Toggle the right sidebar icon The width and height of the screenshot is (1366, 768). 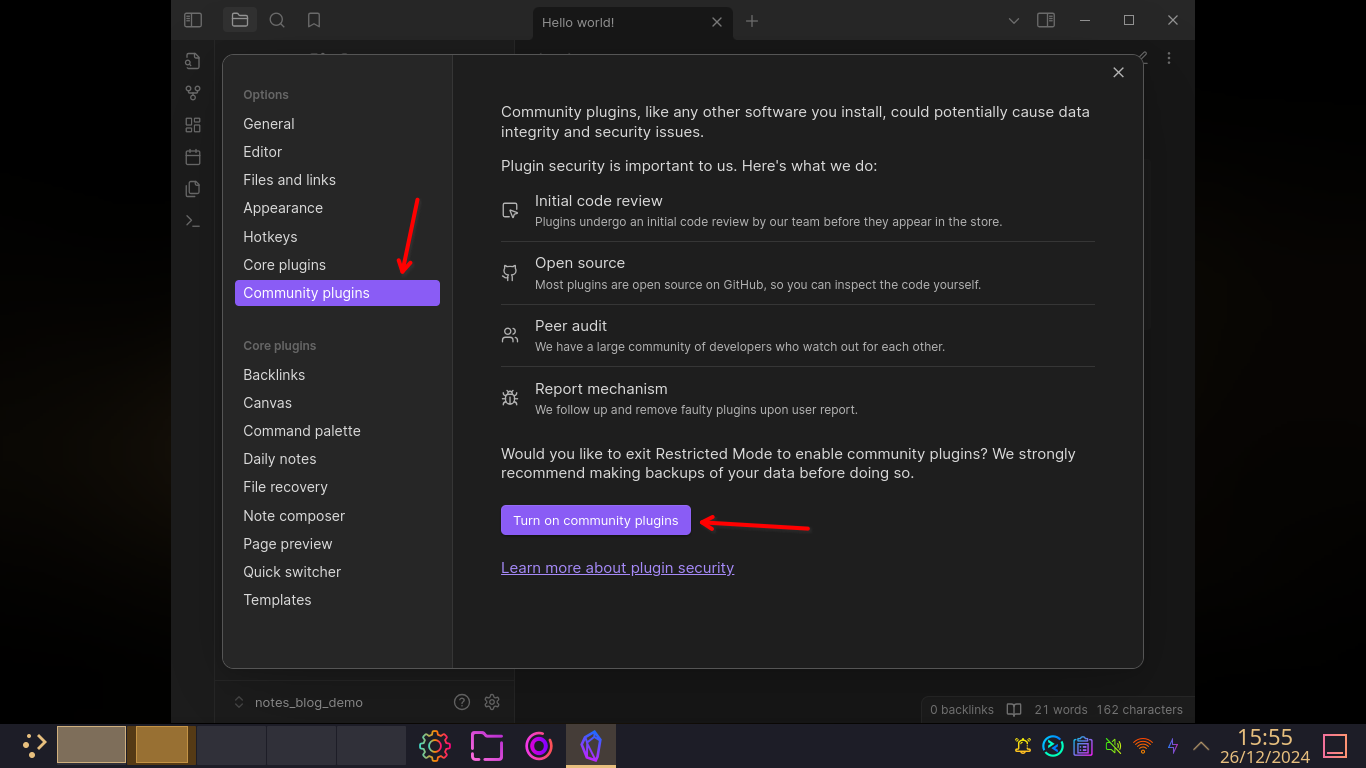click(x=1046, y=20)
